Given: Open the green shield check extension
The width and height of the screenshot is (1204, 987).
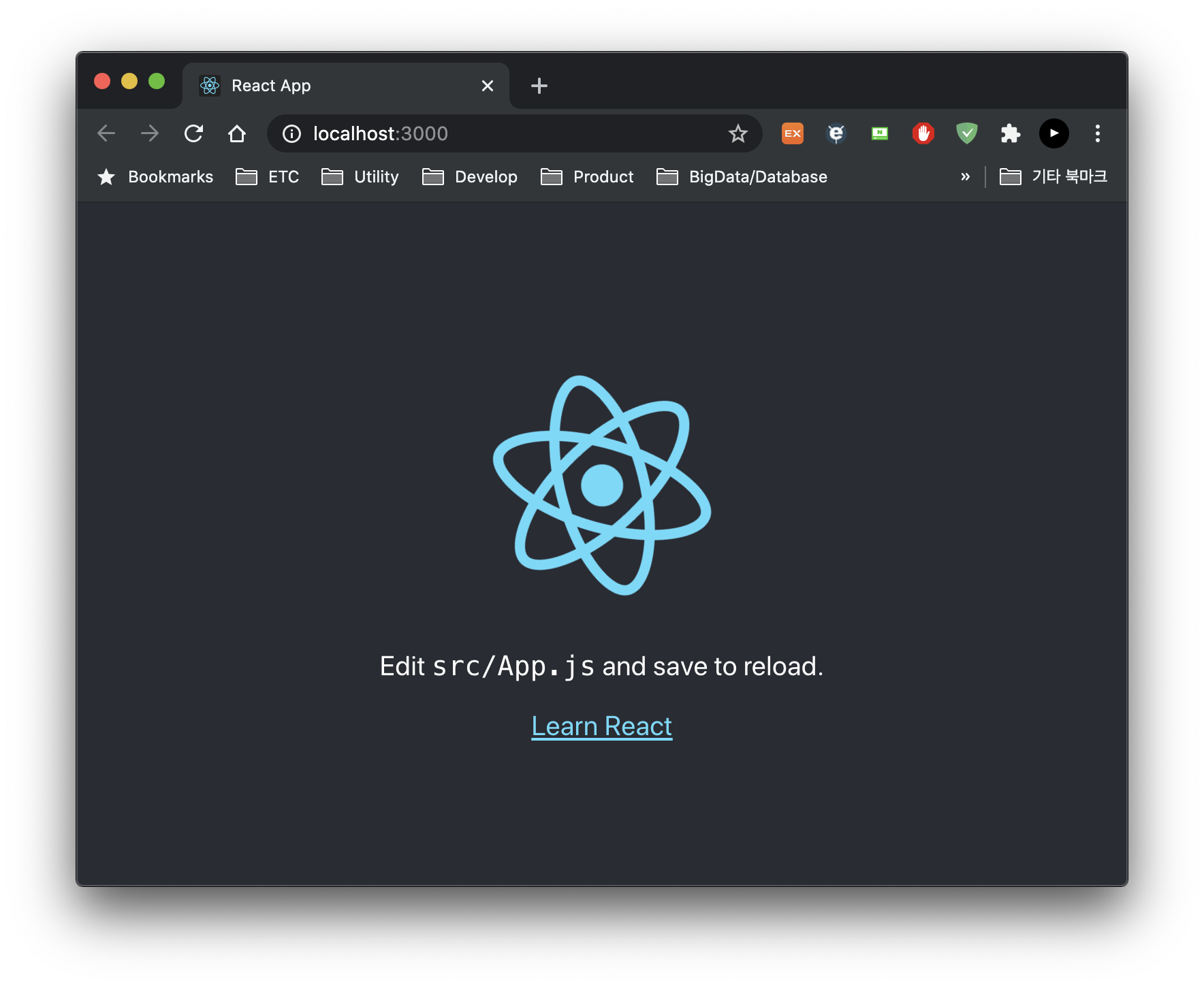Looking at the screenshot, I should tap(967, 133).
